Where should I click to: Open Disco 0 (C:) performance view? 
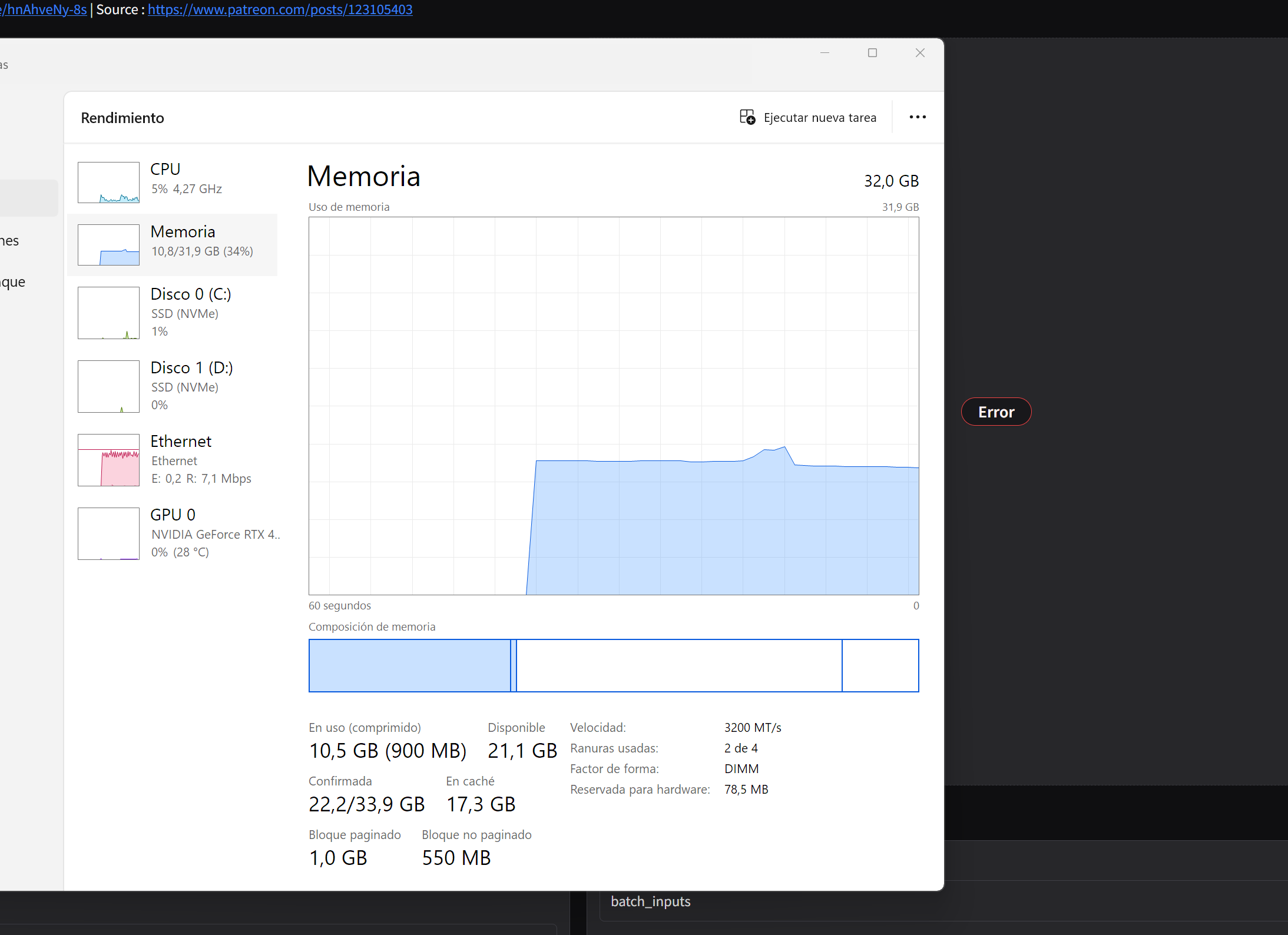click(191, 294)
